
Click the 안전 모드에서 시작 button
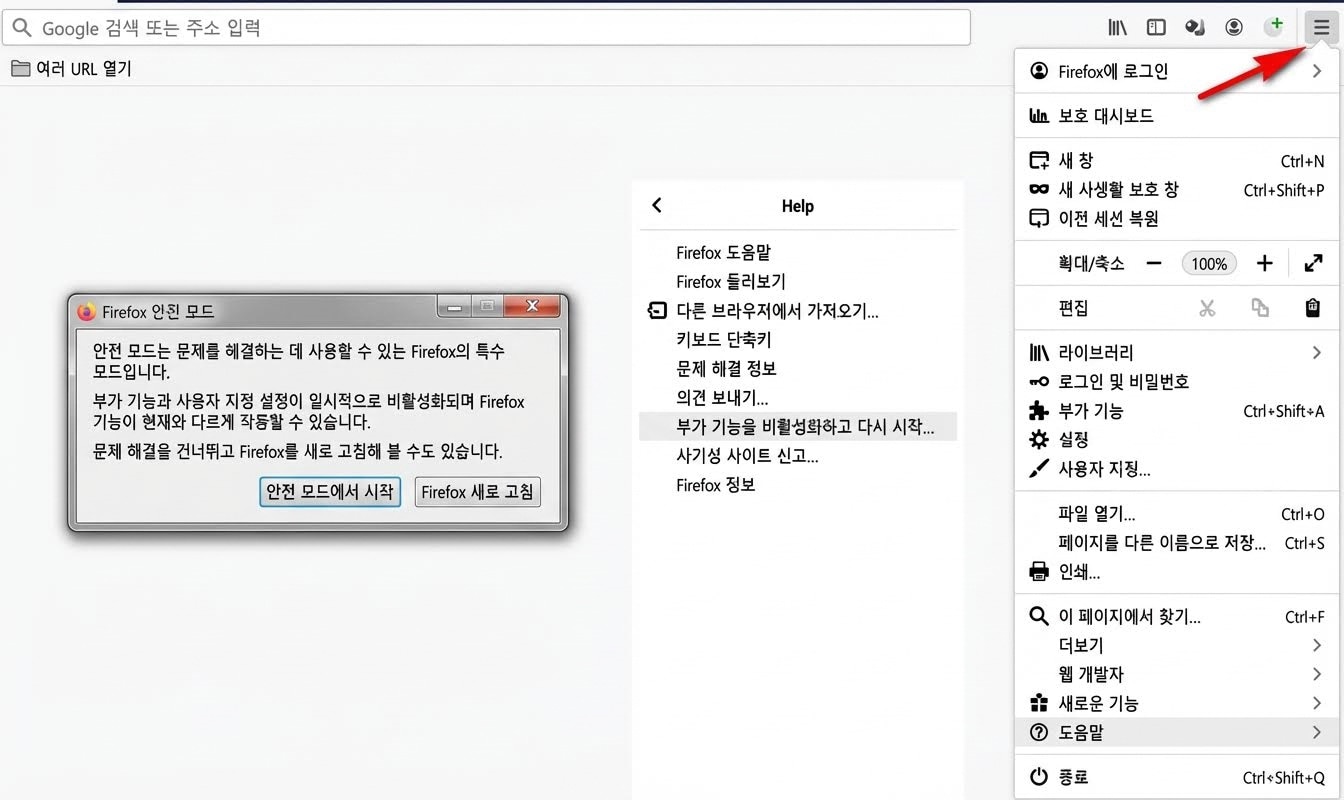pyautogui.click(x=330, y=491)
